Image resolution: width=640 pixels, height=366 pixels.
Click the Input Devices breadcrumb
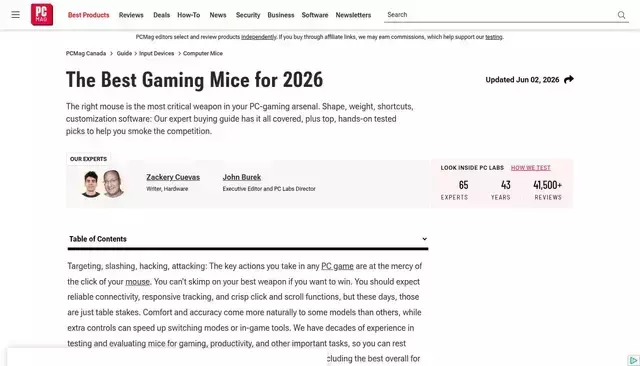pos(156,53)
